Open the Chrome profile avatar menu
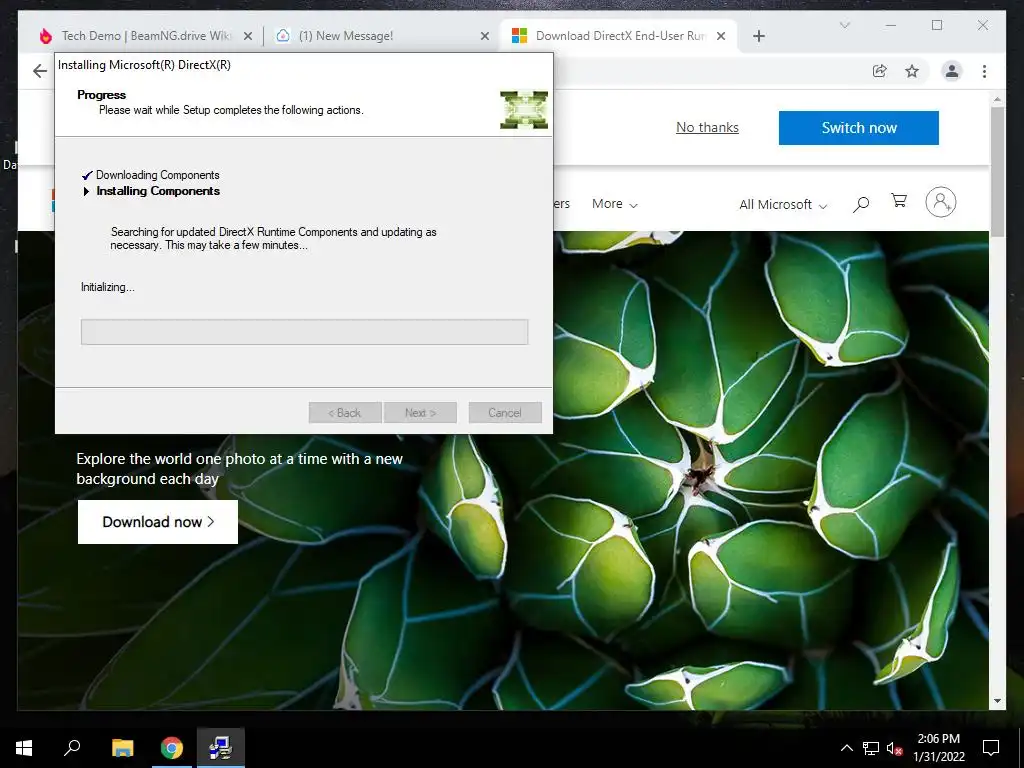The height and width of the screenshot is (768, 1024). coord(952,71)
